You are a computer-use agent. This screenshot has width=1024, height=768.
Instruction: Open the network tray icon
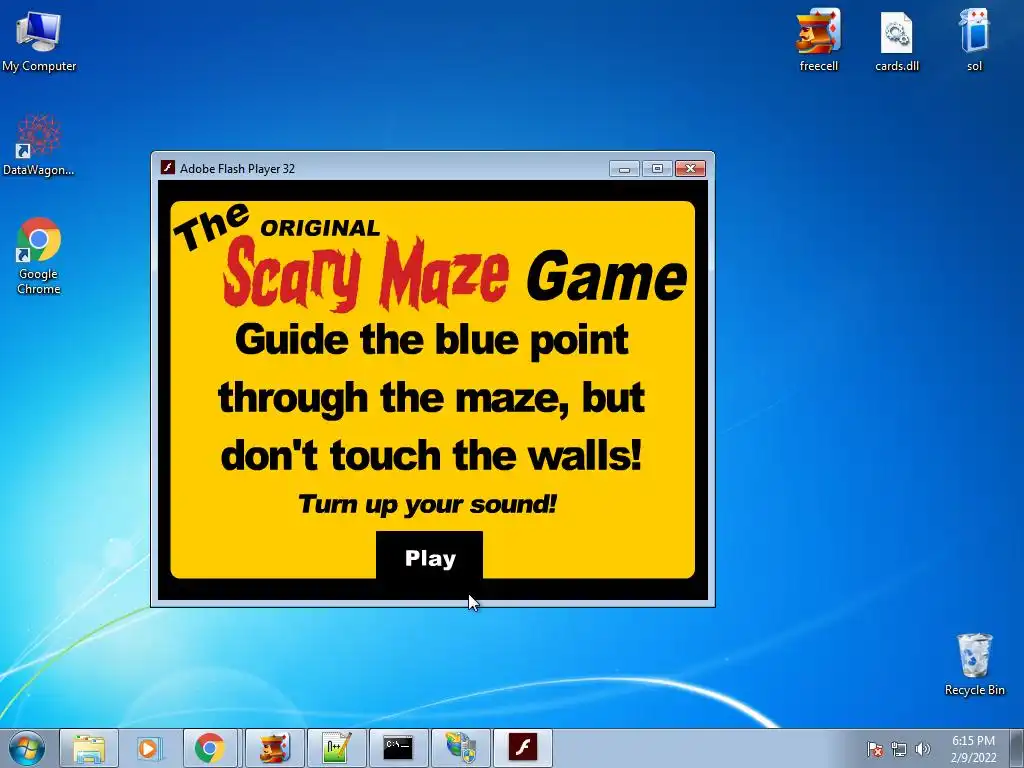[x=899, y=749]
